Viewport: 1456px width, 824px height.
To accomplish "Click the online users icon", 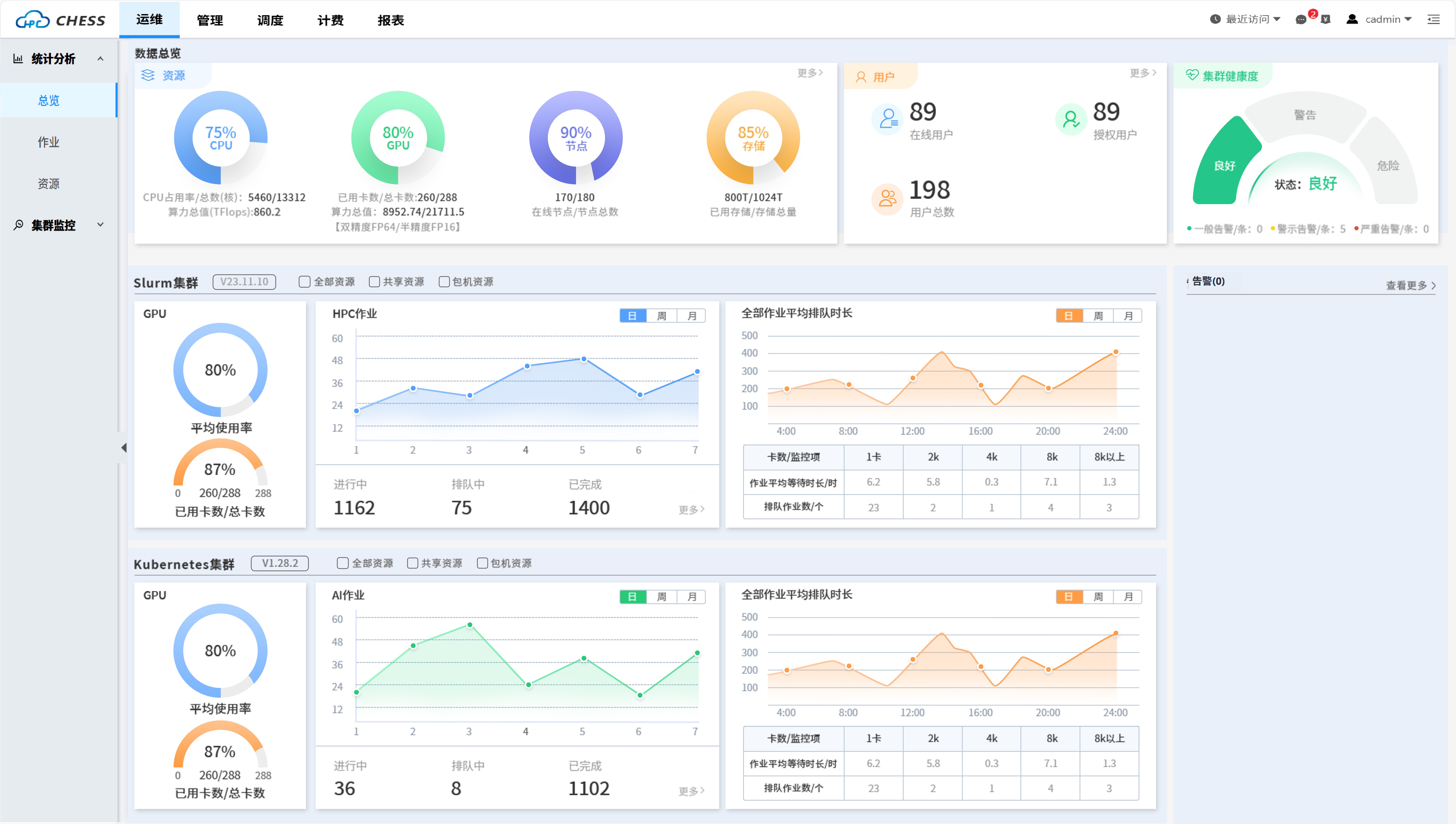I will click(888, 119).
